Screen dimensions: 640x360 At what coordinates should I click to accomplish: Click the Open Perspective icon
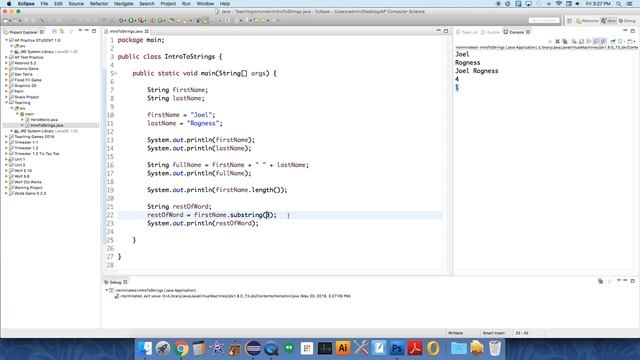pyautogui.click(x=569, y=21)
